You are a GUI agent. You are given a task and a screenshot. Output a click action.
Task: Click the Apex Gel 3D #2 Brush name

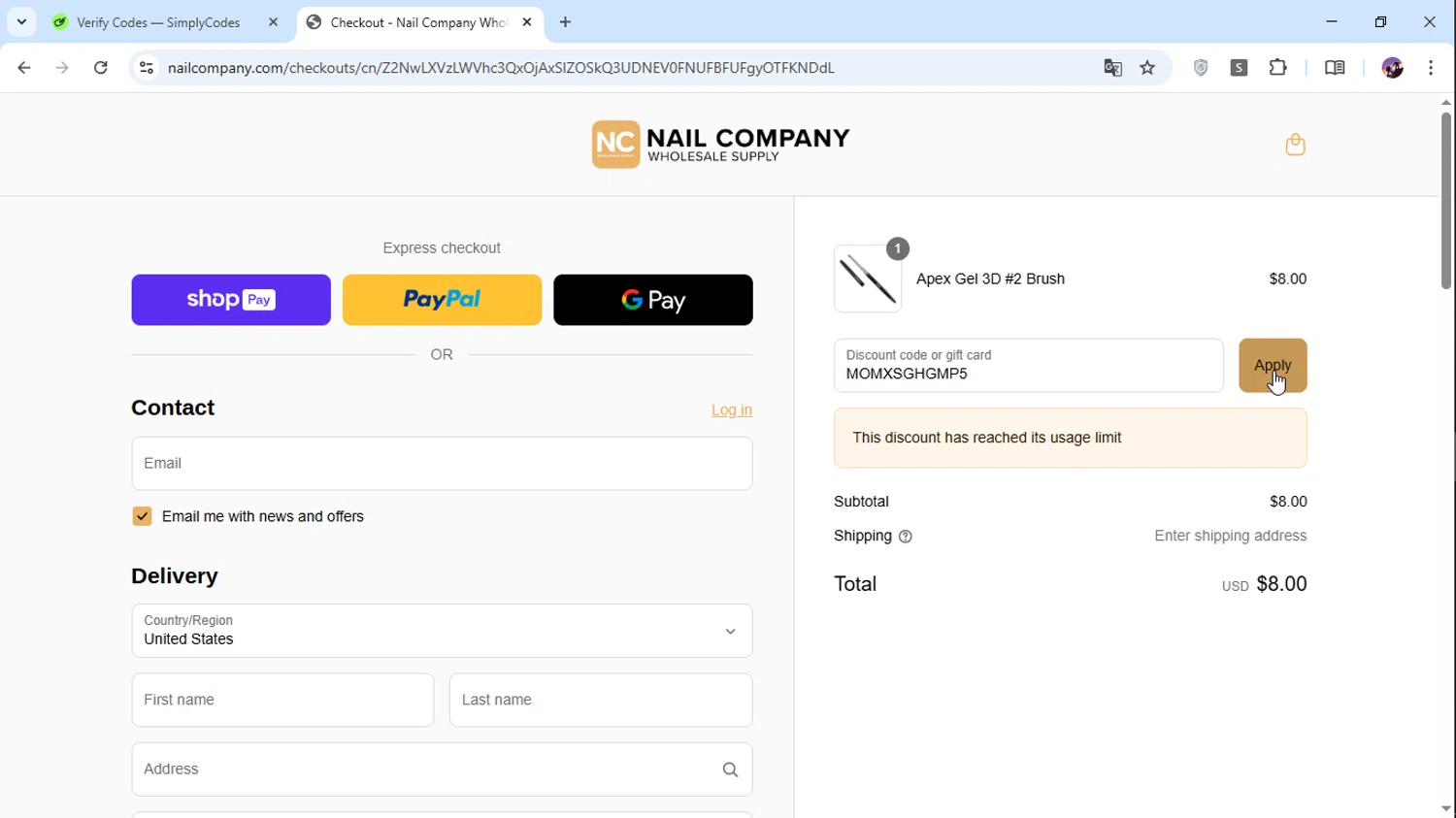(990, 278)
